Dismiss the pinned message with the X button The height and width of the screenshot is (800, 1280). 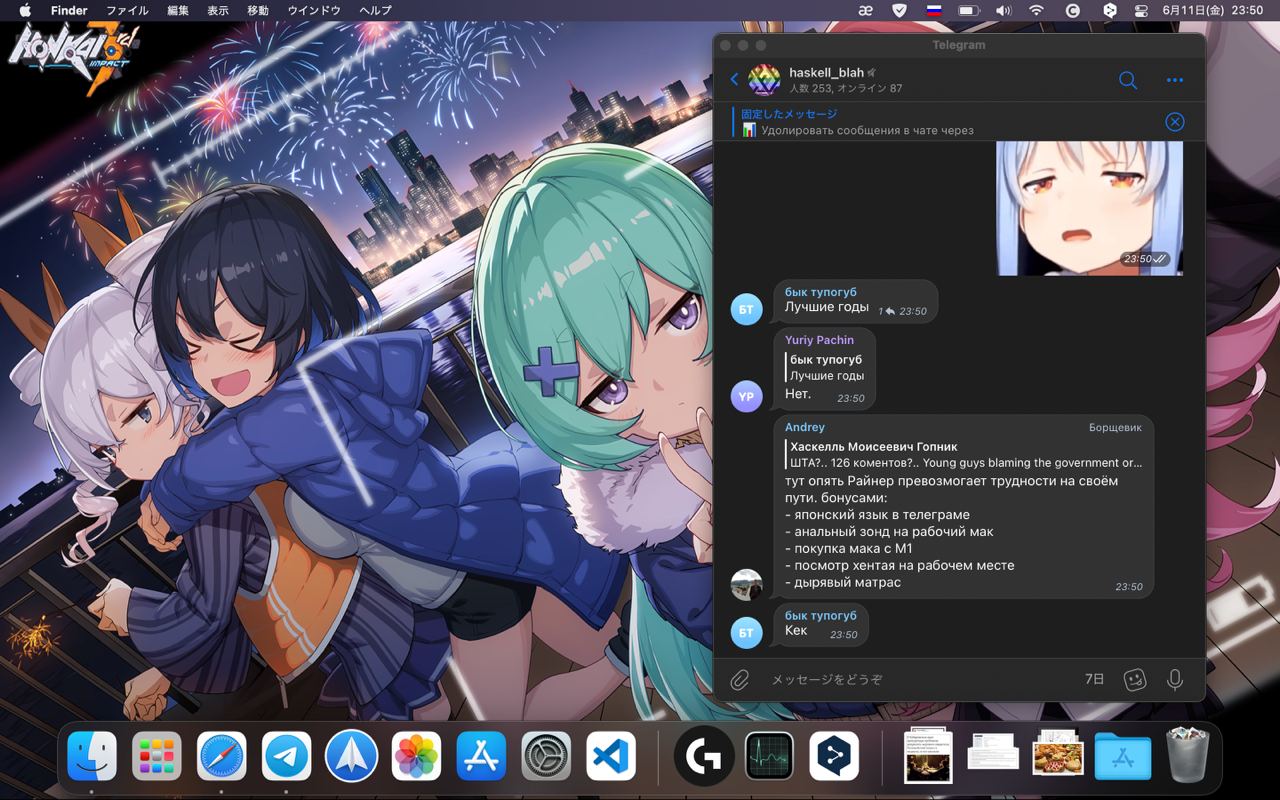coord(1175,122)
